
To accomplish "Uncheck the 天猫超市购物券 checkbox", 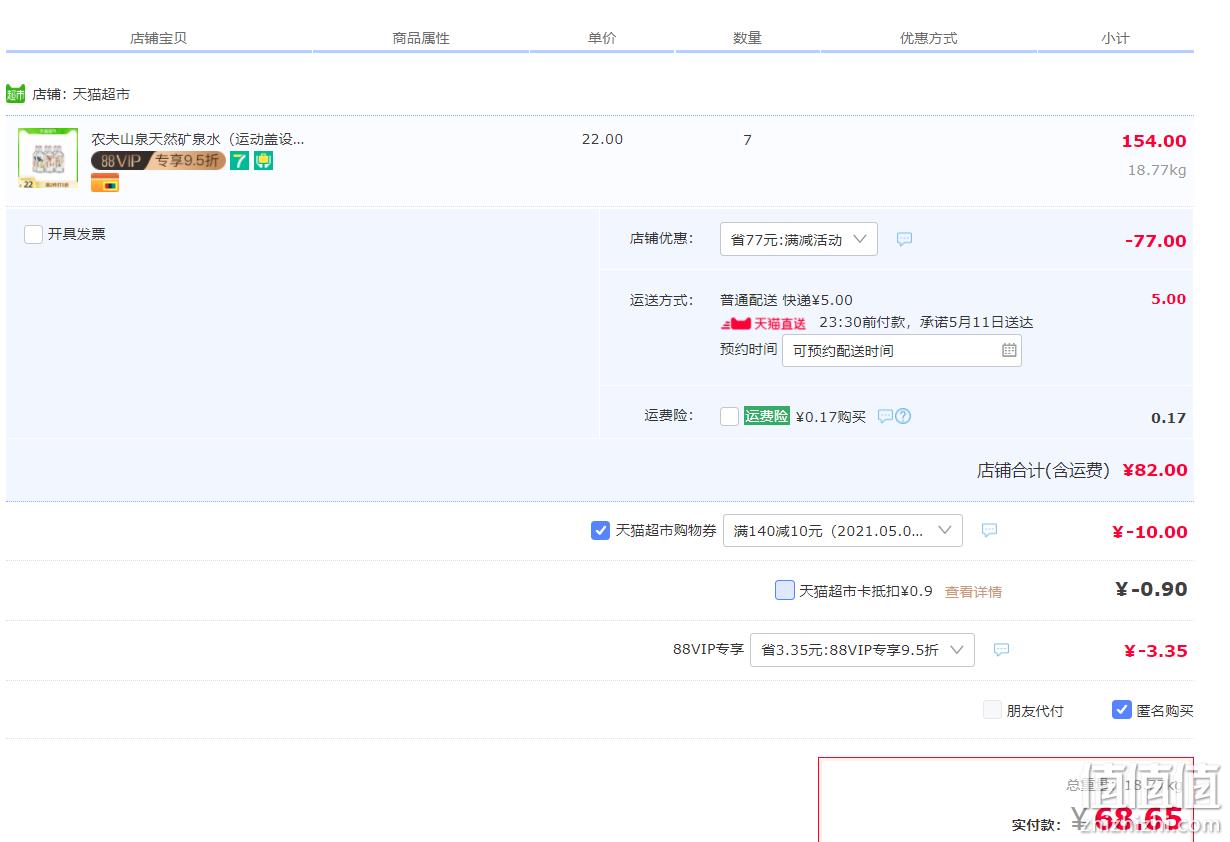I will tap(600, 530).
